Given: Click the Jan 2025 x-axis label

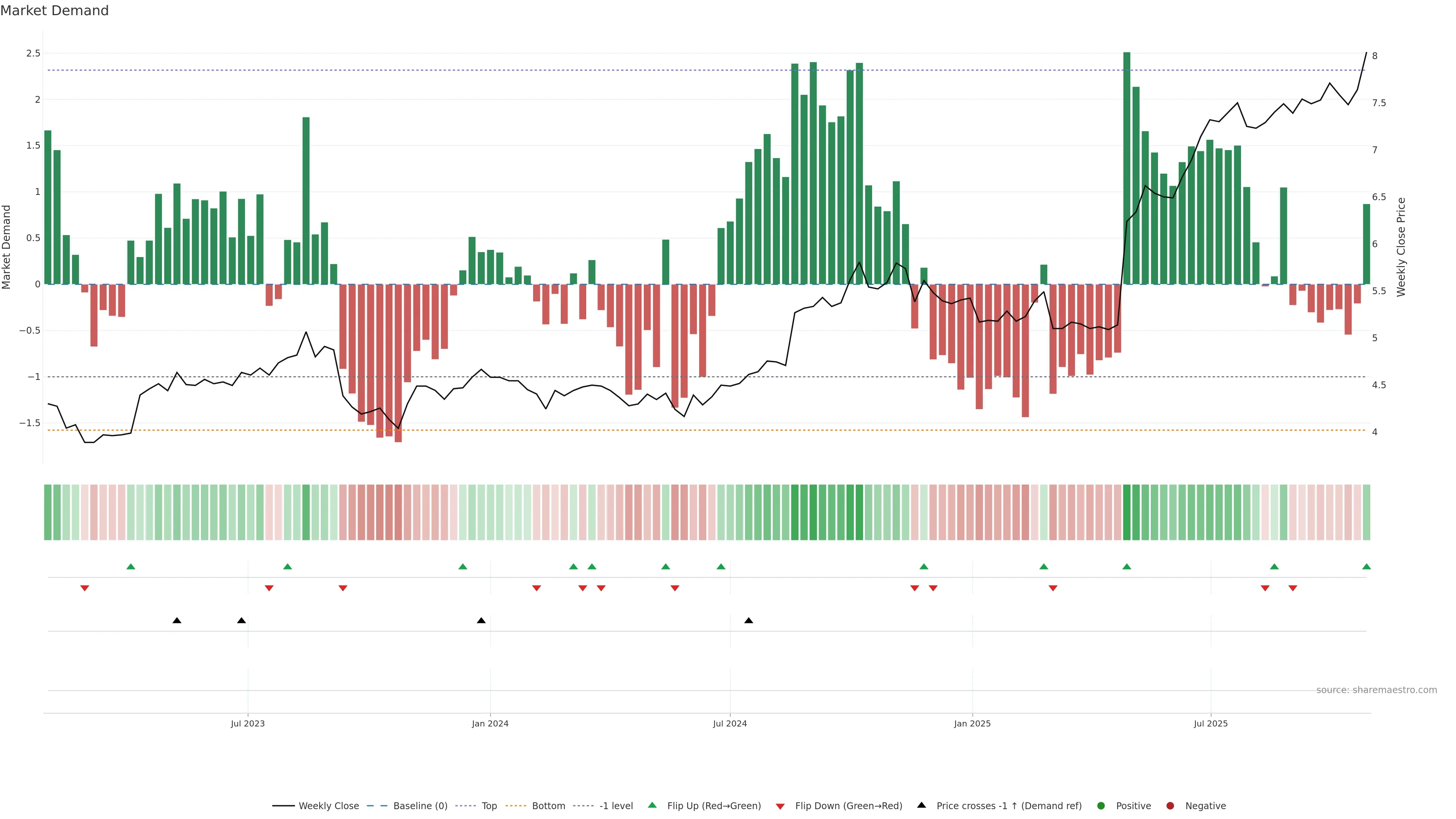Looking at the screenshot, I should [972, 723].
